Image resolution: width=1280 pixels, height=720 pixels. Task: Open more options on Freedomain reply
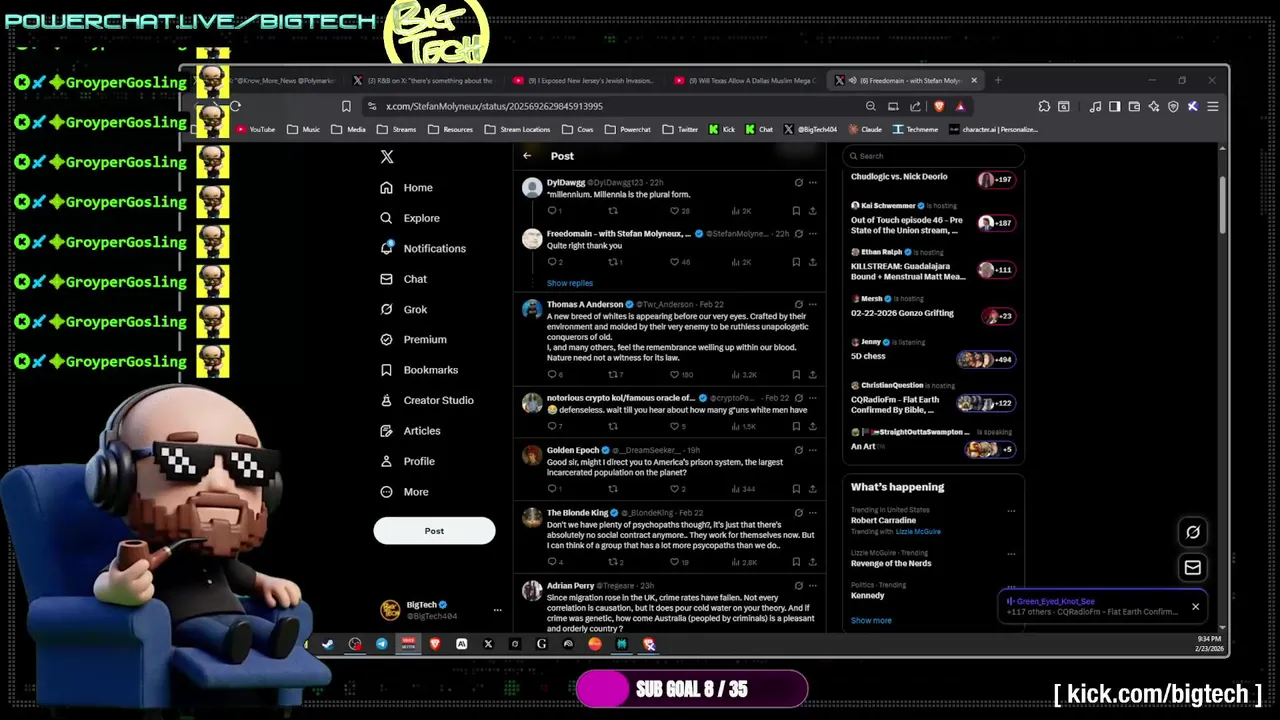tap(813, 233)
